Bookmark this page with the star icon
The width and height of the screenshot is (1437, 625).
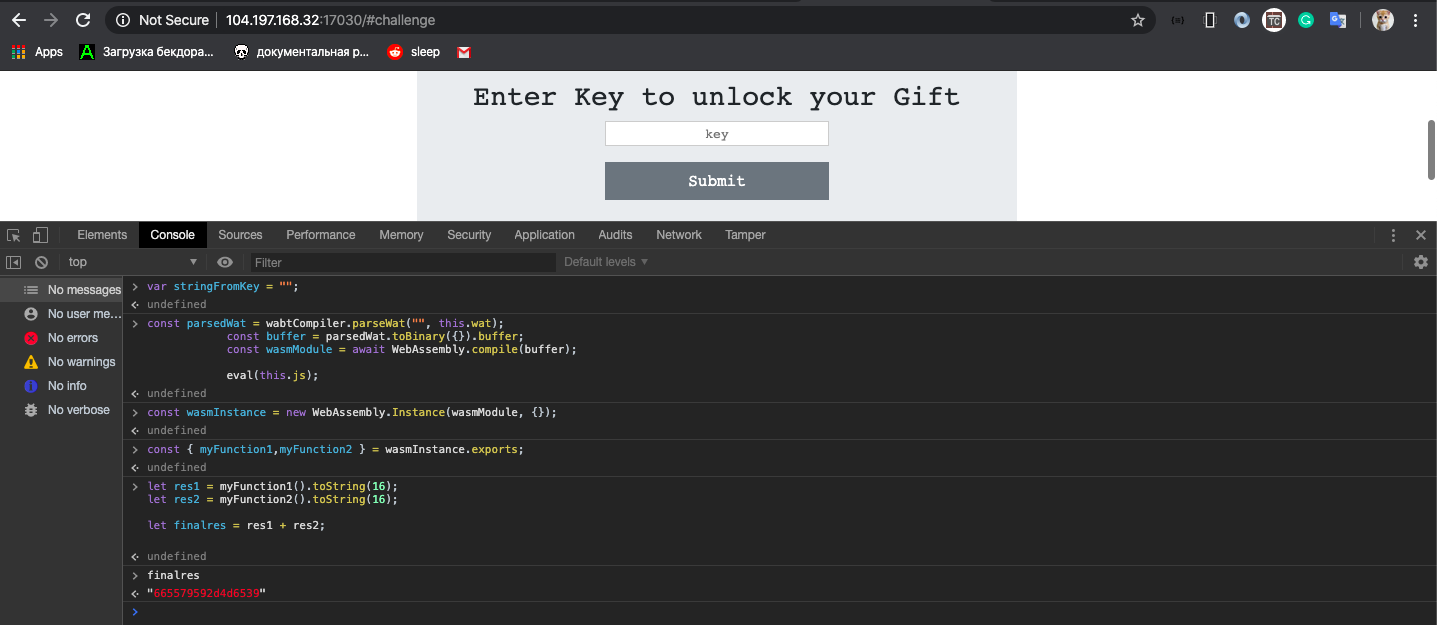[x=1137, y=20]
